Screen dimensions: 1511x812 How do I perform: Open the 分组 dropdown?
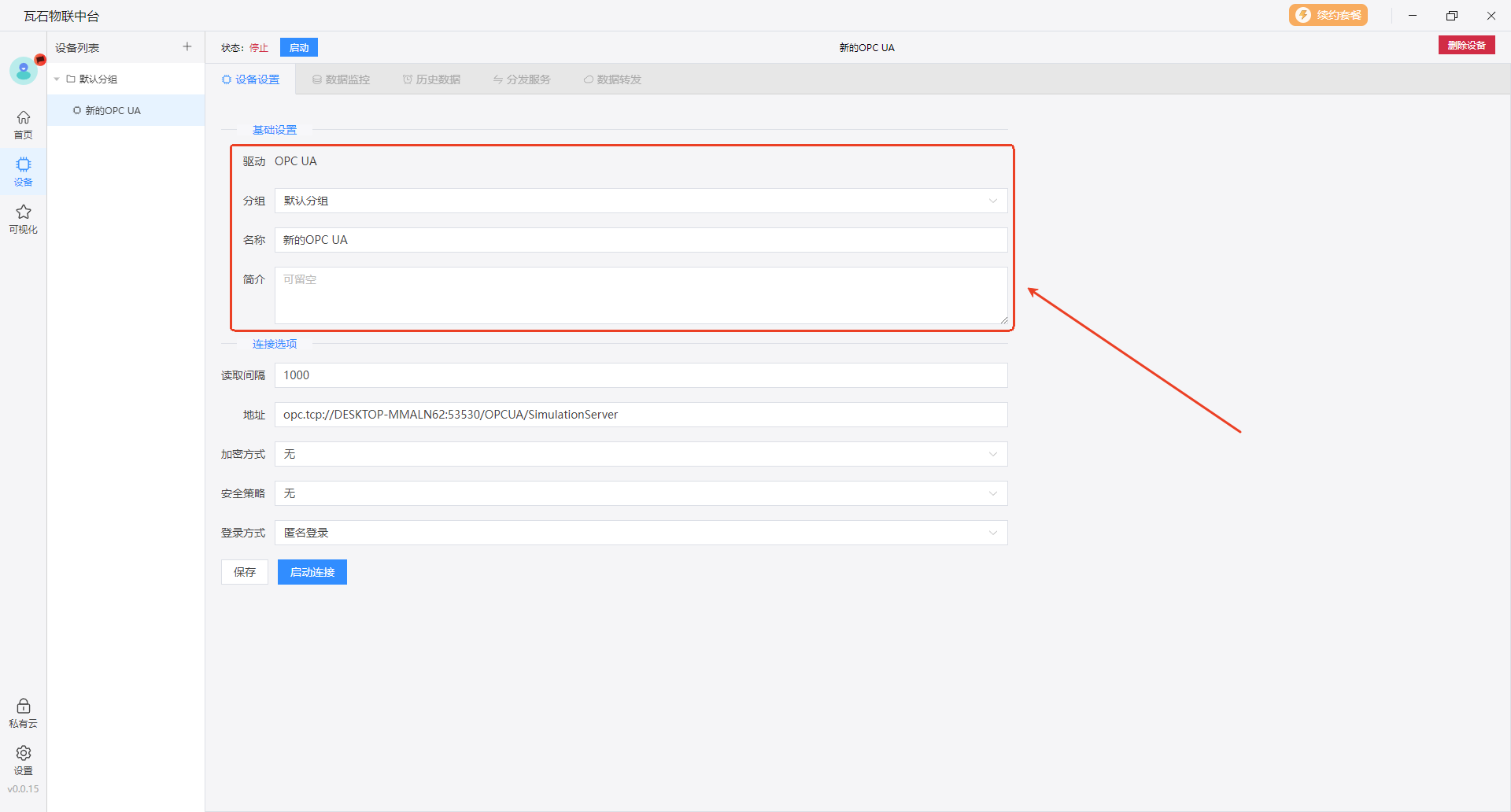tap(641, 201)
